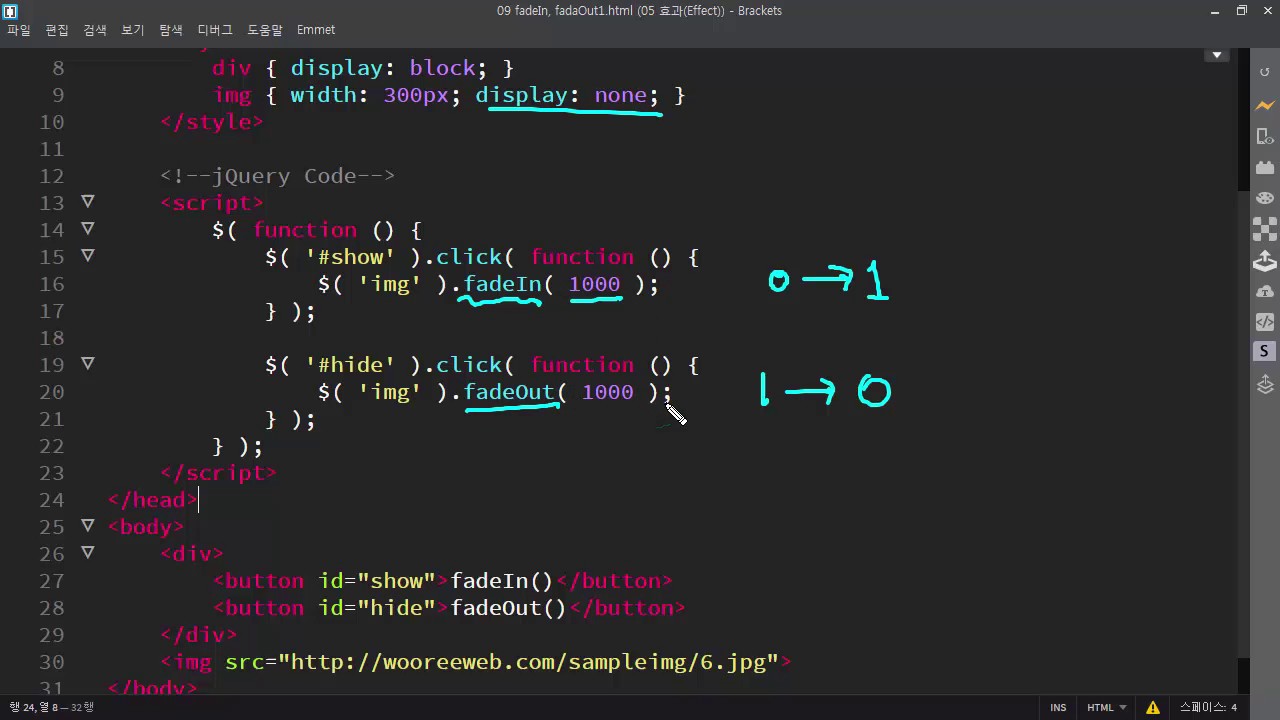1280x720 pixels.
Task: Click the upload tray sidebar icon
Action: click(x=1264, y=261)
